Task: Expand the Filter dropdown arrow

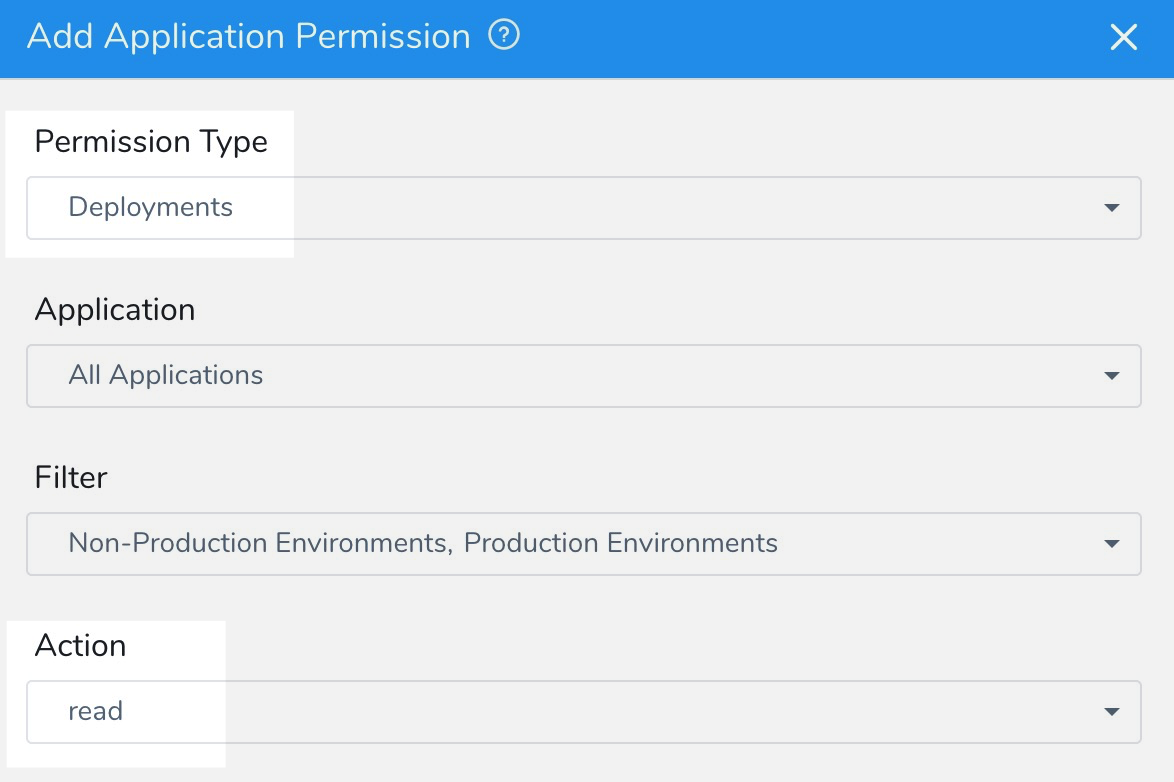Action: pos(1112,543)
